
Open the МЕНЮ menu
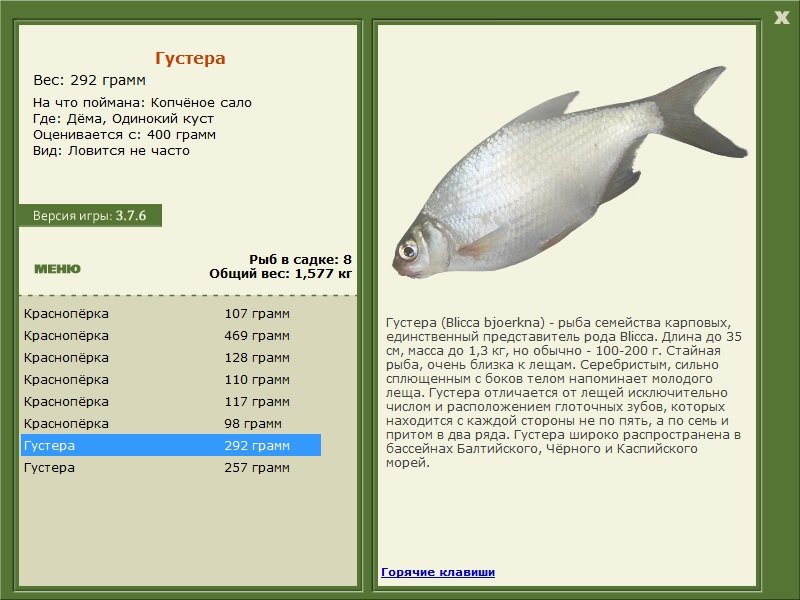[x=57, y=269]
